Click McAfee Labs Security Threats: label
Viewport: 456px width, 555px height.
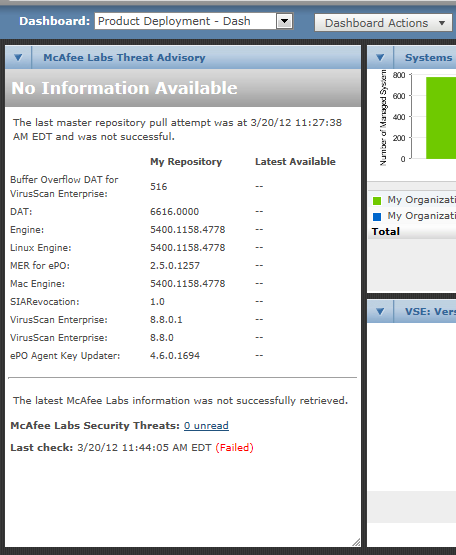[95, 425]
